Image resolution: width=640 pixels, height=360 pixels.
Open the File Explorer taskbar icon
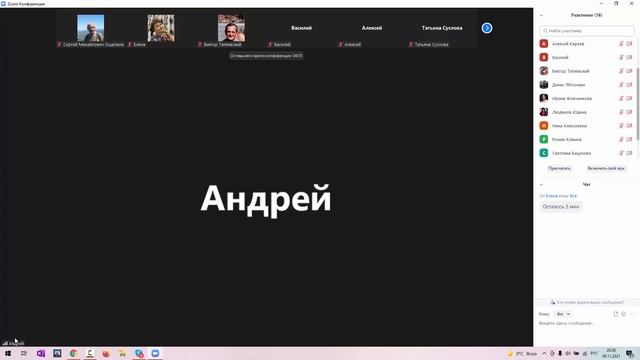pos(122,353)
